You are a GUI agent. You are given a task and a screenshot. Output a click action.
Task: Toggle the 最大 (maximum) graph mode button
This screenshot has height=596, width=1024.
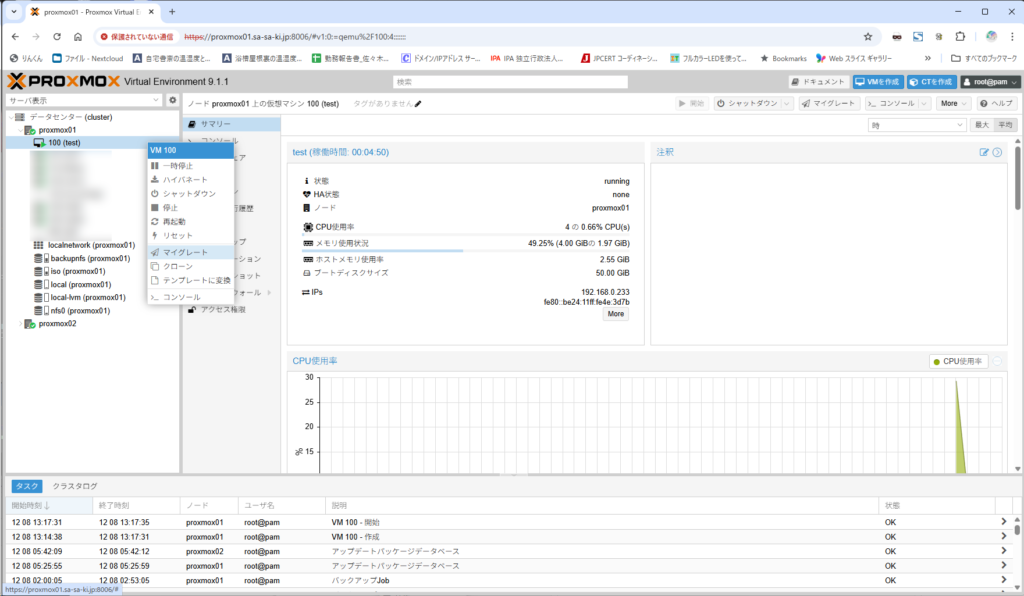pos(981,125)
